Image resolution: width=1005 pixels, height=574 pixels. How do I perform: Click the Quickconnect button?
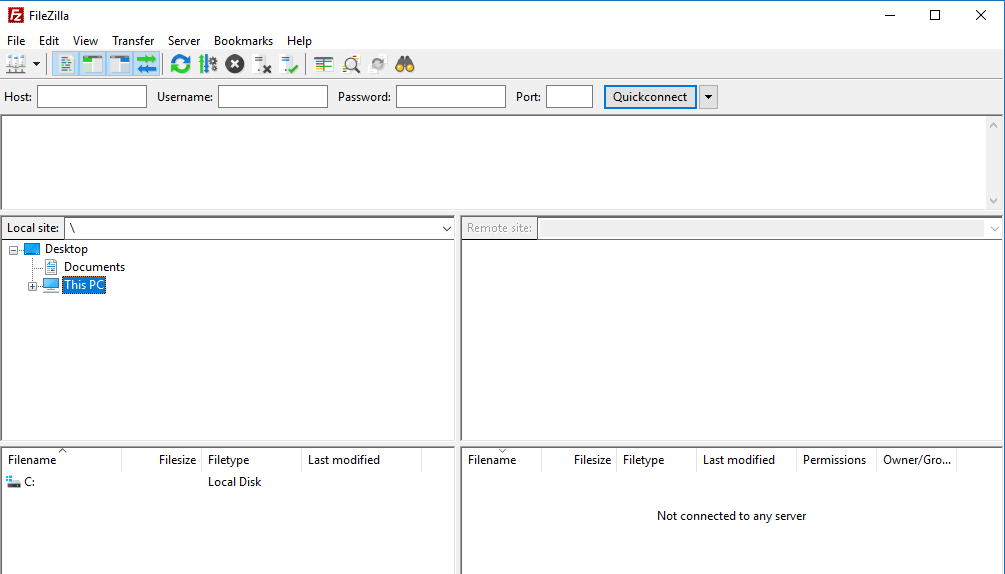coord(650,97)
